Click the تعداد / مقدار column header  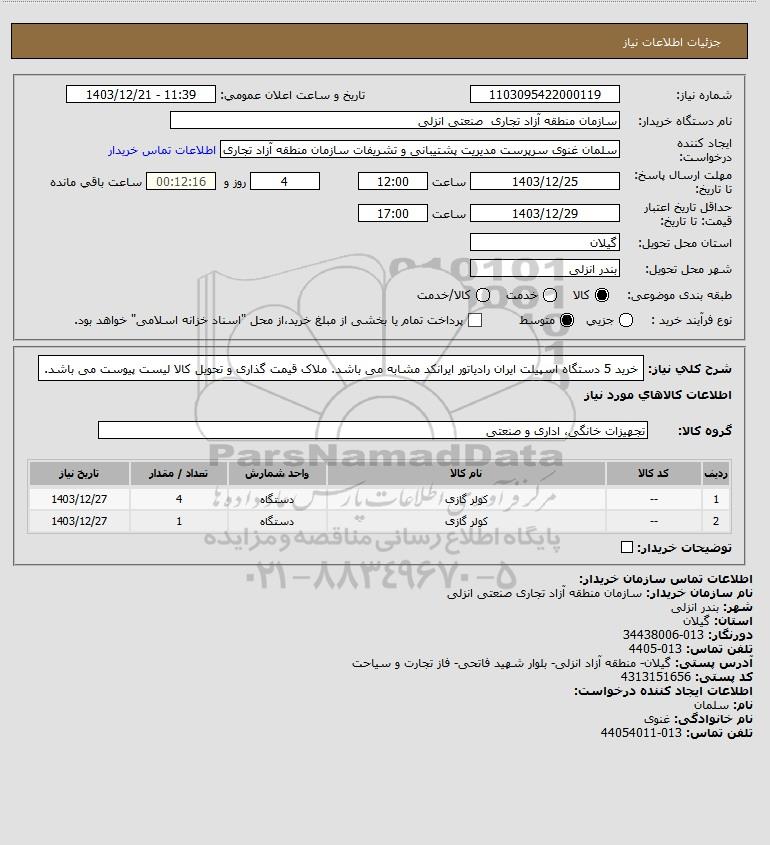179,474
